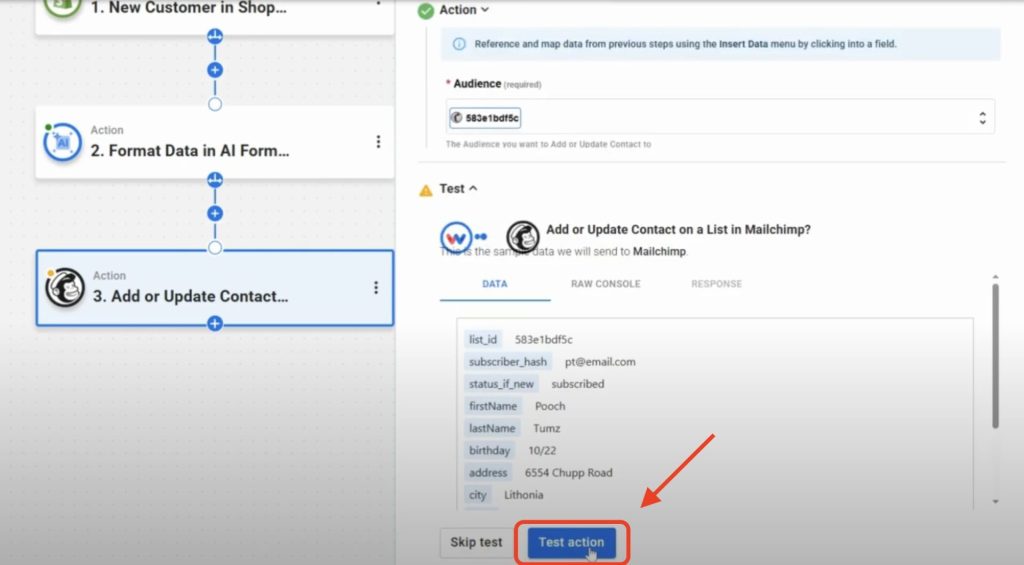Add step with plus below step 1
1024x565 pixels.
[215, 70]
